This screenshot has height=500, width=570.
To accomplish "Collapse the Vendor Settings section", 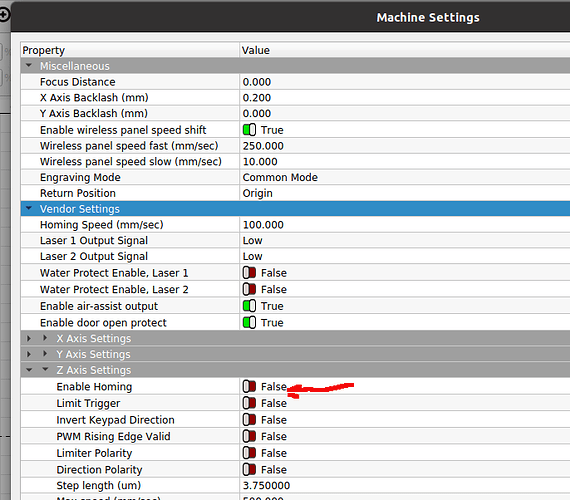I will pos(29,209).
